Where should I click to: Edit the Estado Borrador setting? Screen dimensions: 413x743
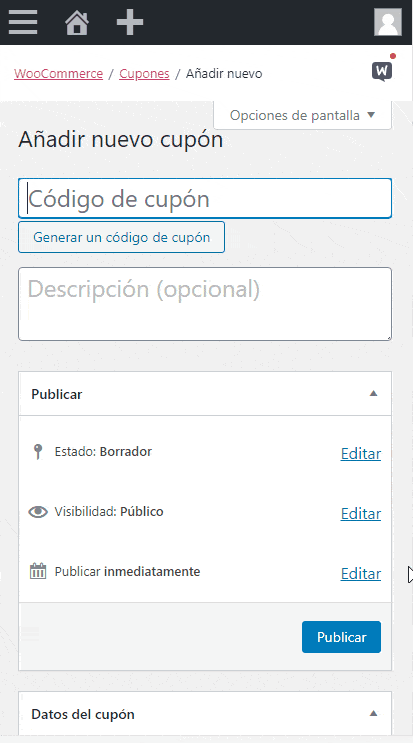[x=360, y=453]
